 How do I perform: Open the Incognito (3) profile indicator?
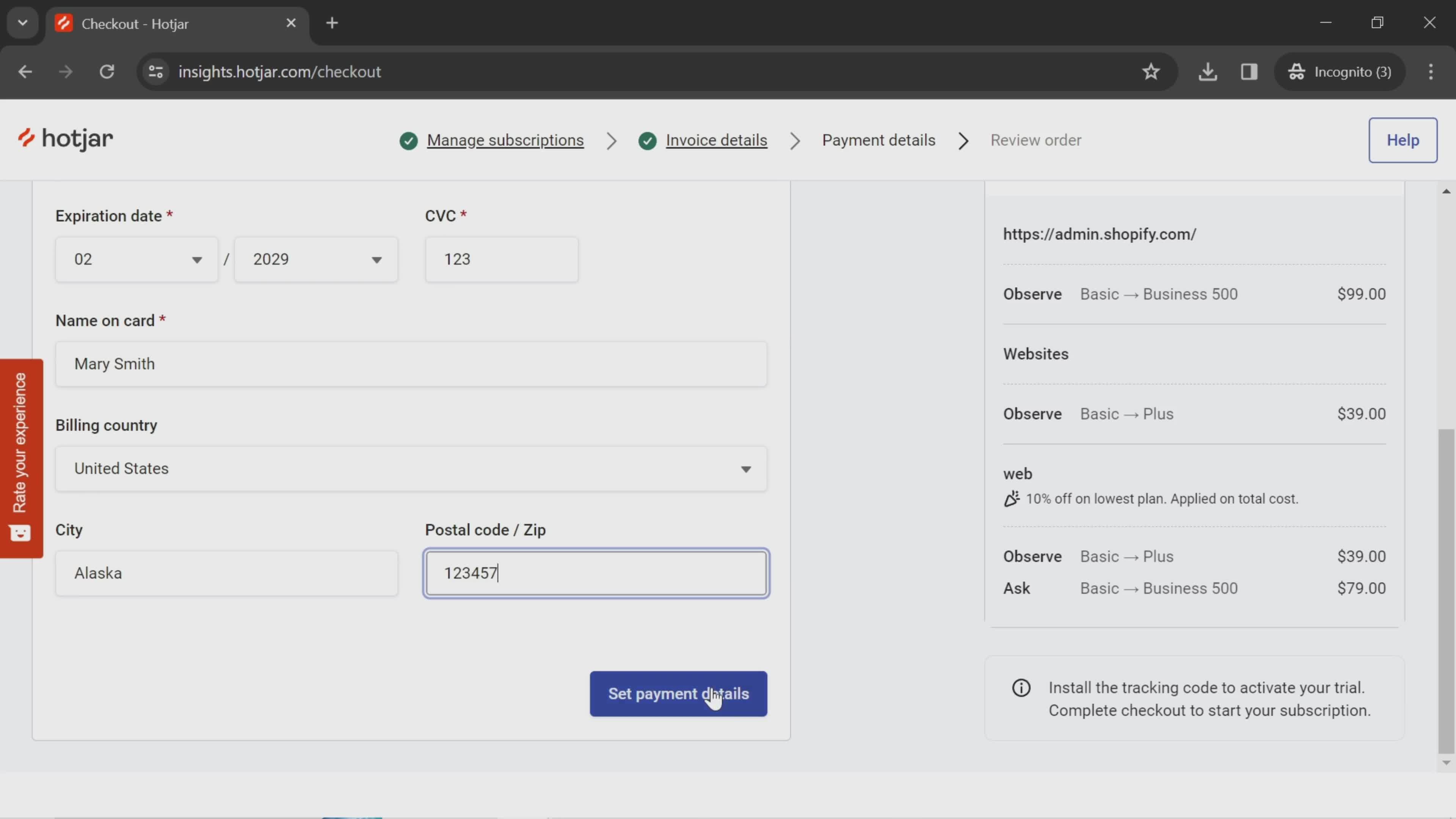(1340, 72)
